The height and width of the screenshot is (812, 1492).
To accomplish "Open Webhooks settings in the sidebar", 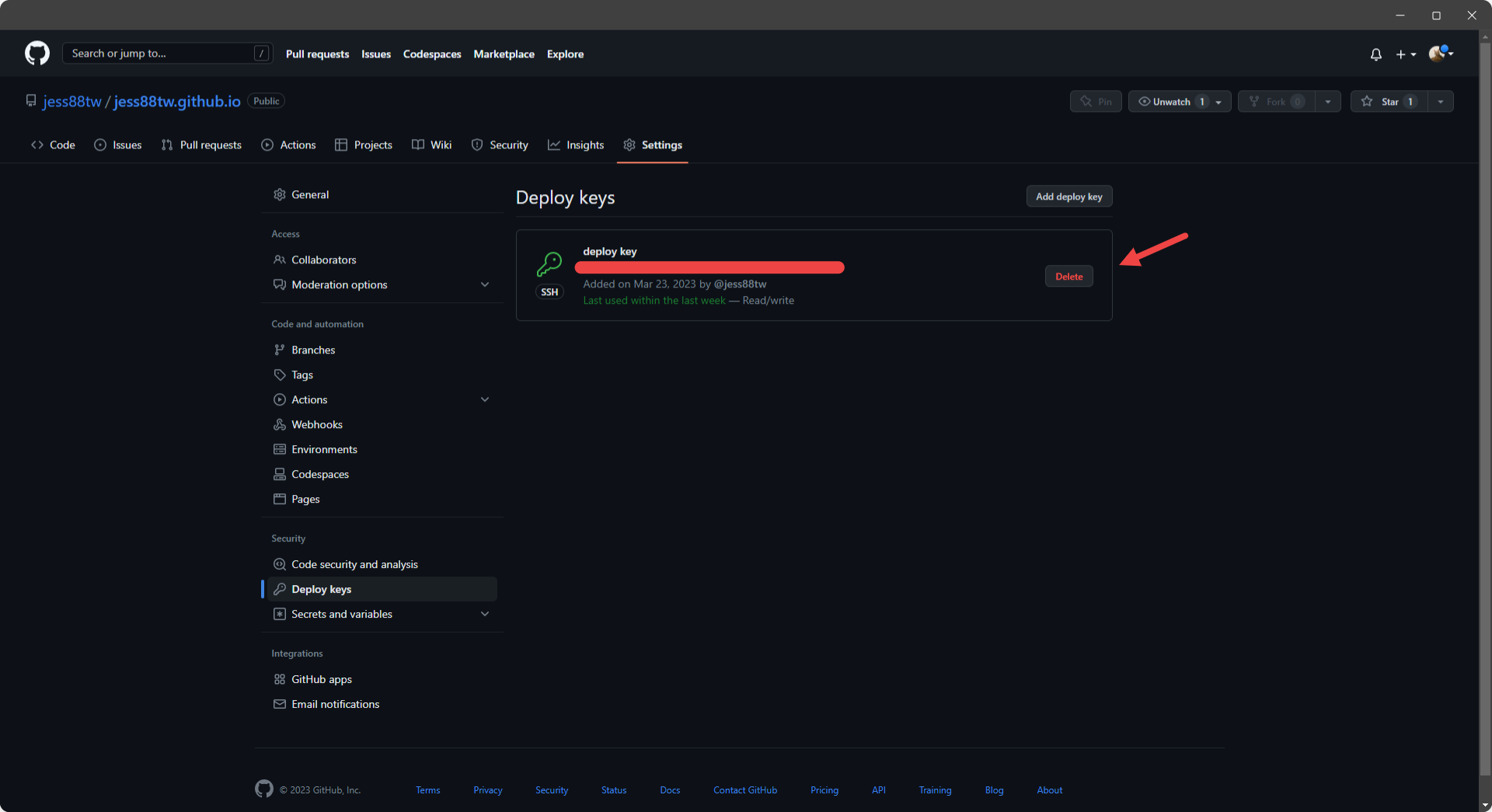I will 382,425.
